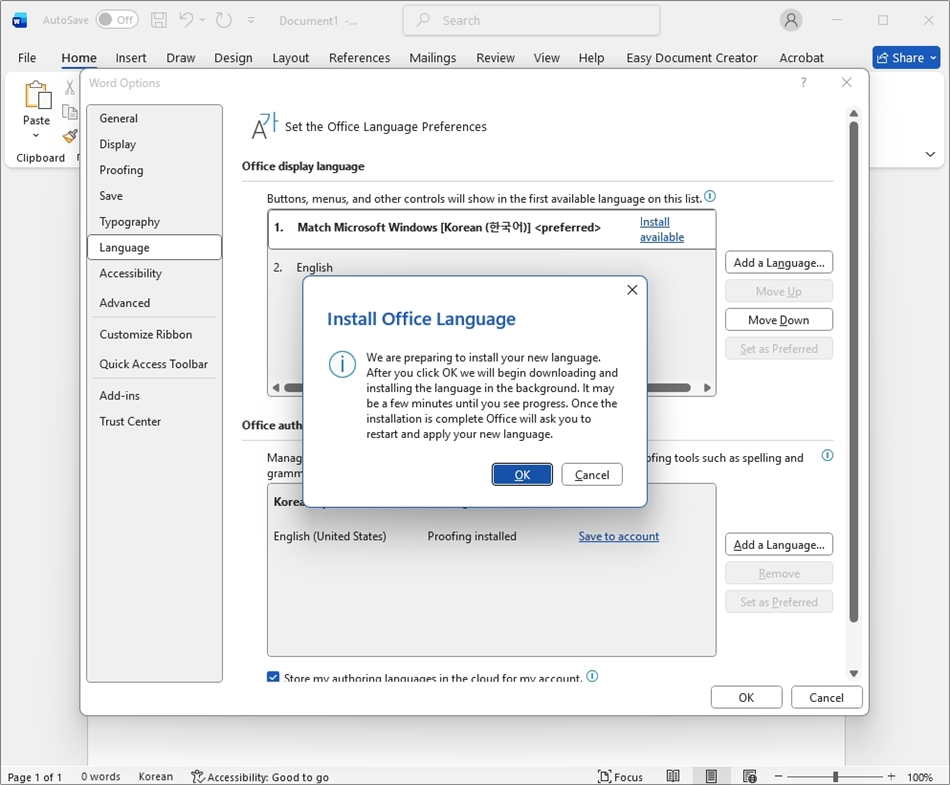950x785 pixels.
Task: Check Store my authoring languages in cloud
Action: click(273, 678)
